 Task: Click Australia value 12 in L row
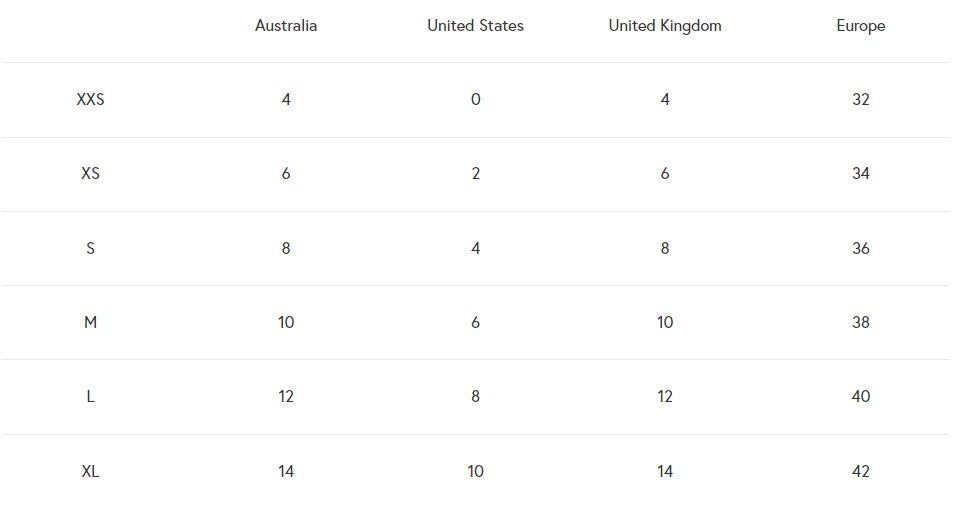coord(286,397)
